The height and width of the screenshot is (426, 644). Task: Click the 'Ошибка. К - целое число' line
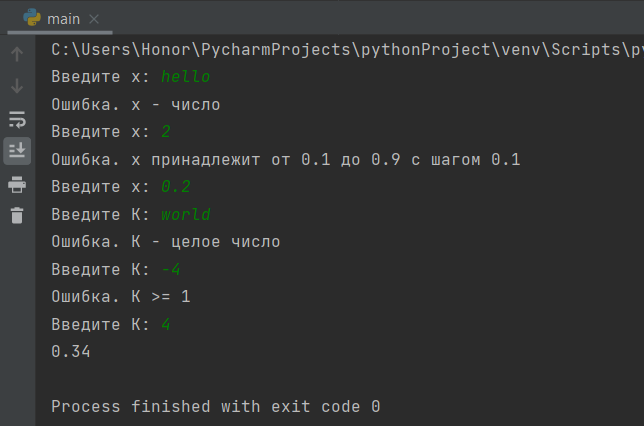click(x=166, y=242)
